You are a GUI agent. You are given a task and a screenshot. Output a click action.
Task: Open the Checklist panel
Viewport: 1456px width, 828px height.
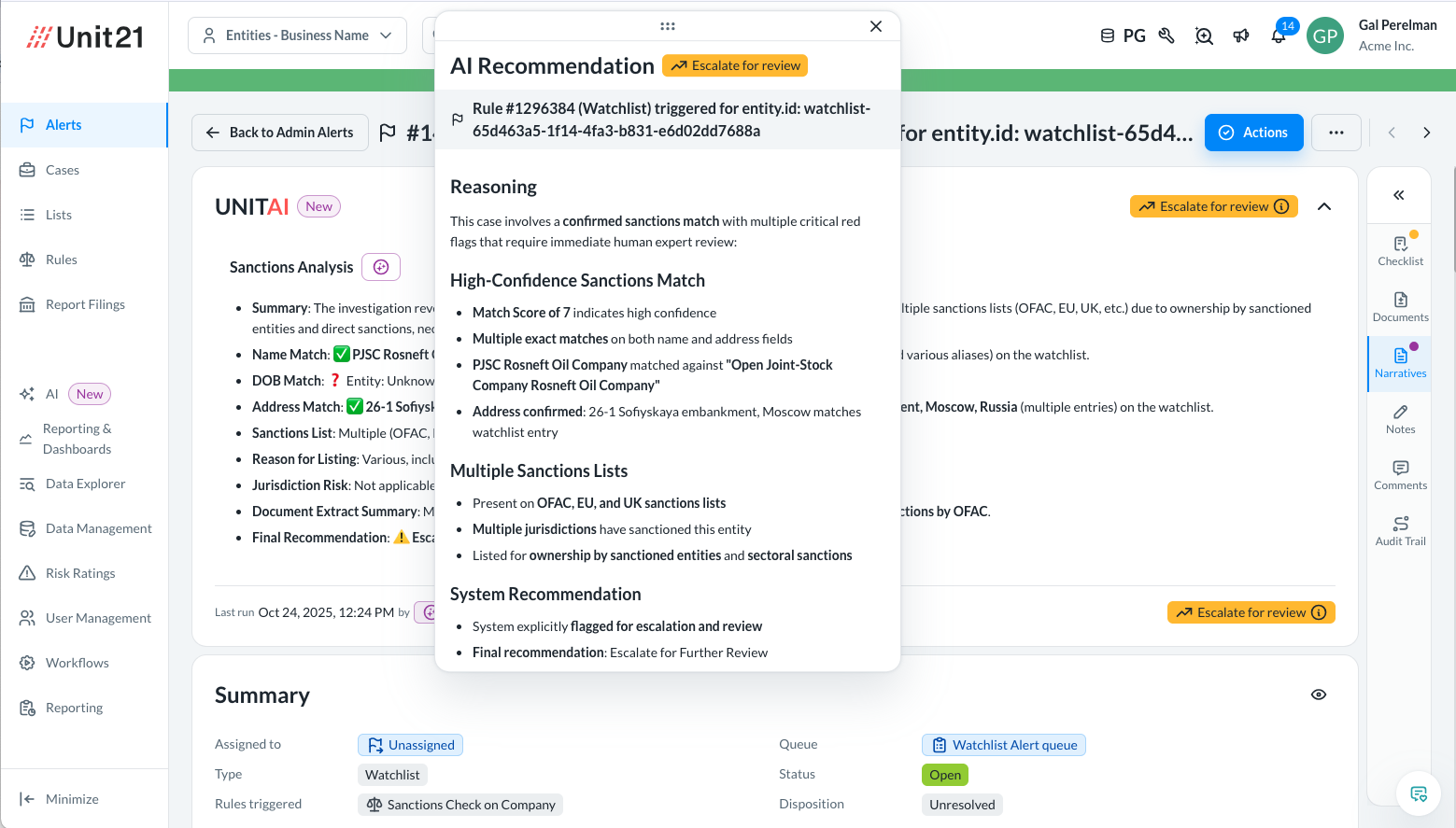click(x=1401, y=250)
